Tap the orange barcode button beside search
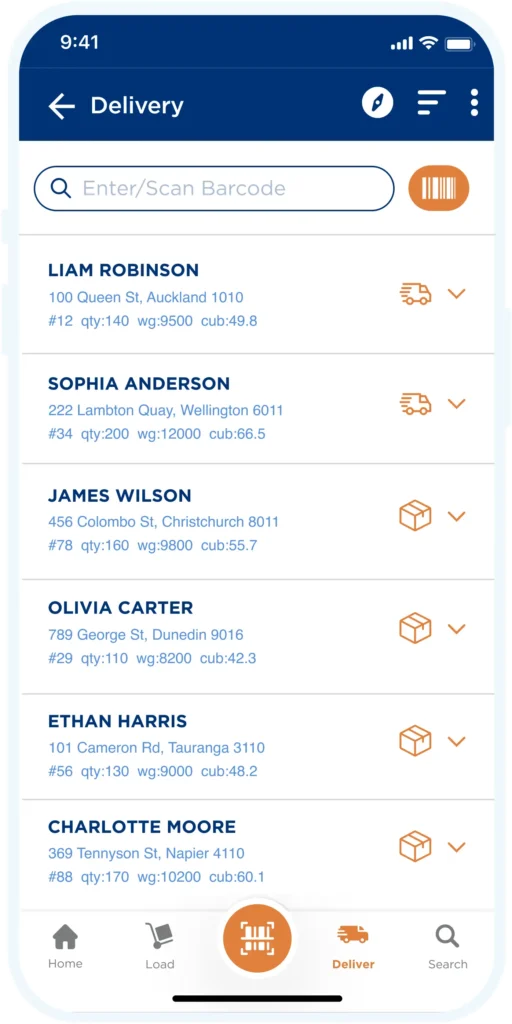Viewport: 512px width, 1024px height. (x=439, y=188)
